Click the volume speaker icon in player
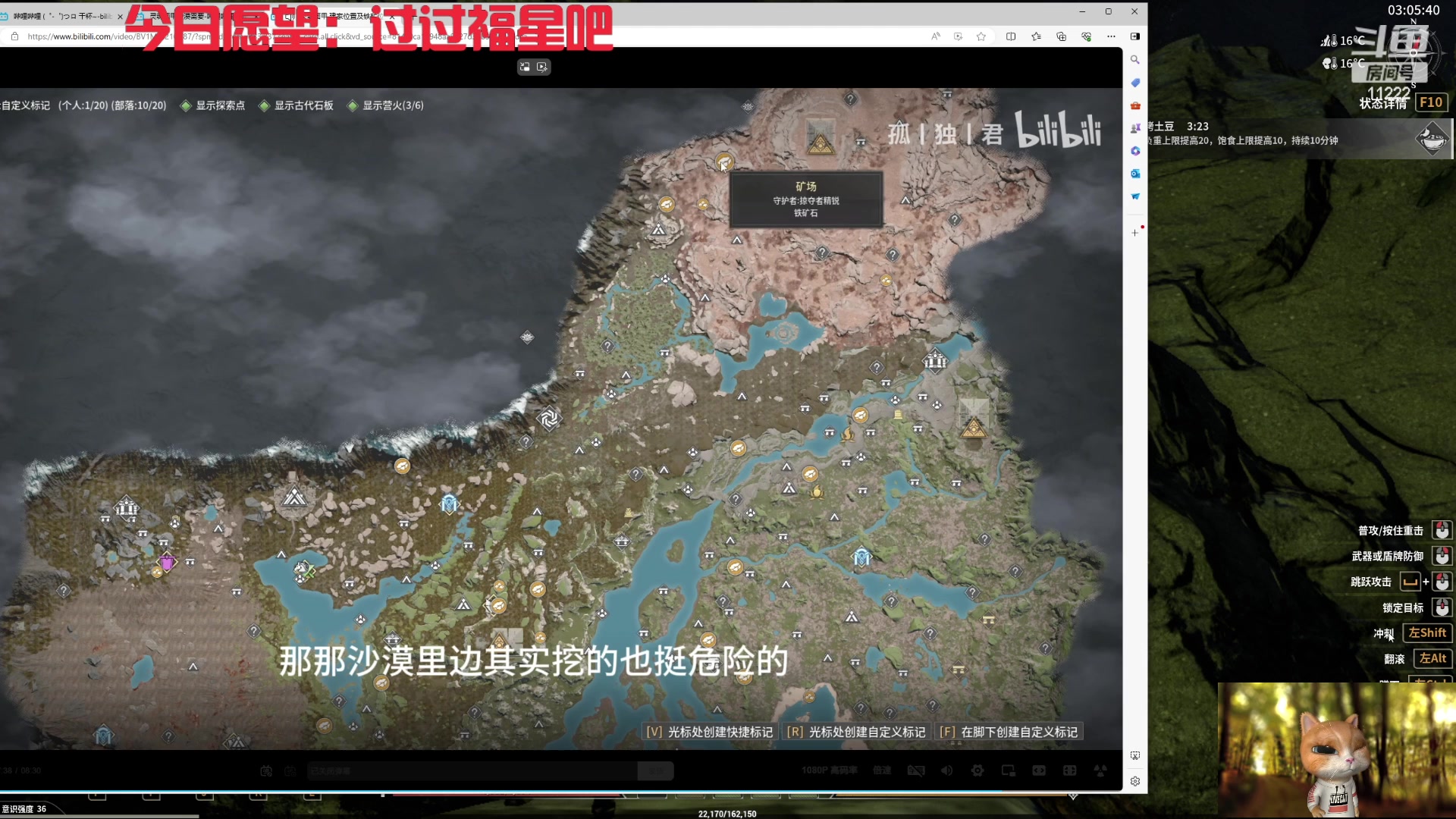 click(946, 770)
